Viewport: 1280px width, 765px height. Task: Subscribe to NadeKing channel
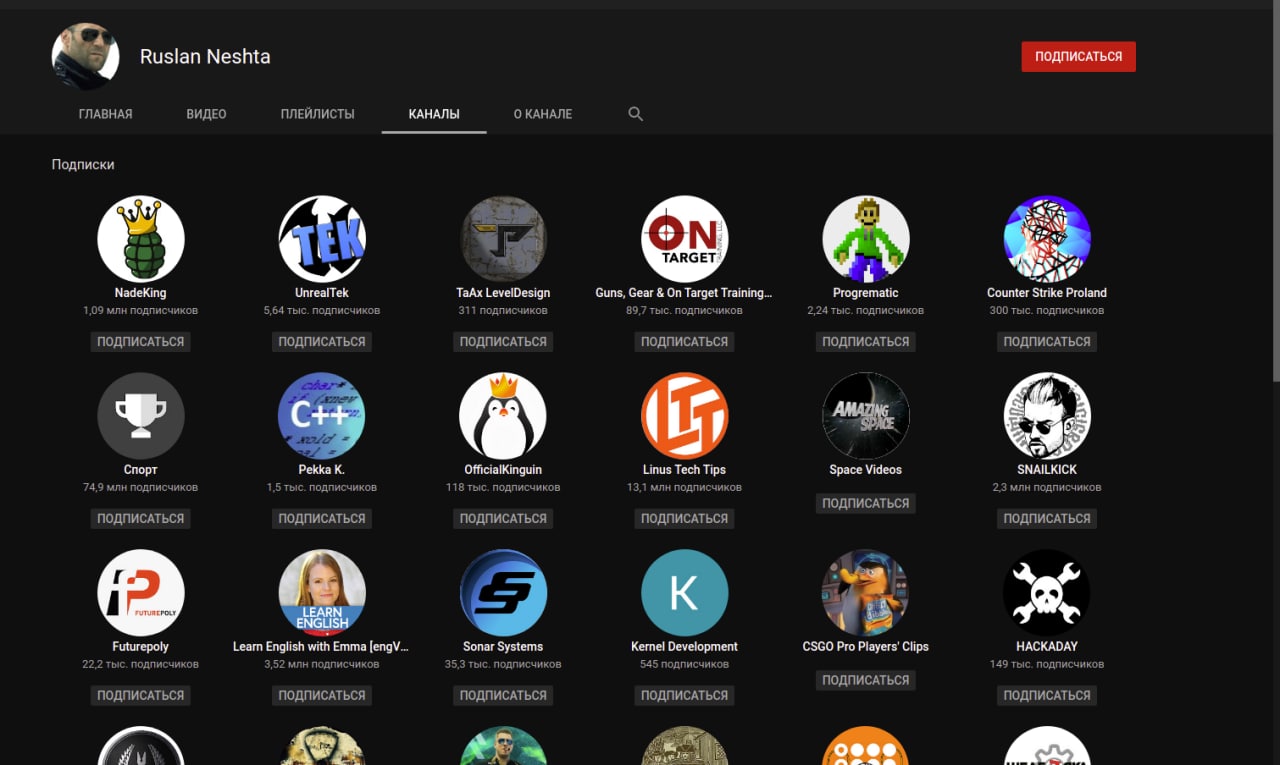tap(141, 341)
